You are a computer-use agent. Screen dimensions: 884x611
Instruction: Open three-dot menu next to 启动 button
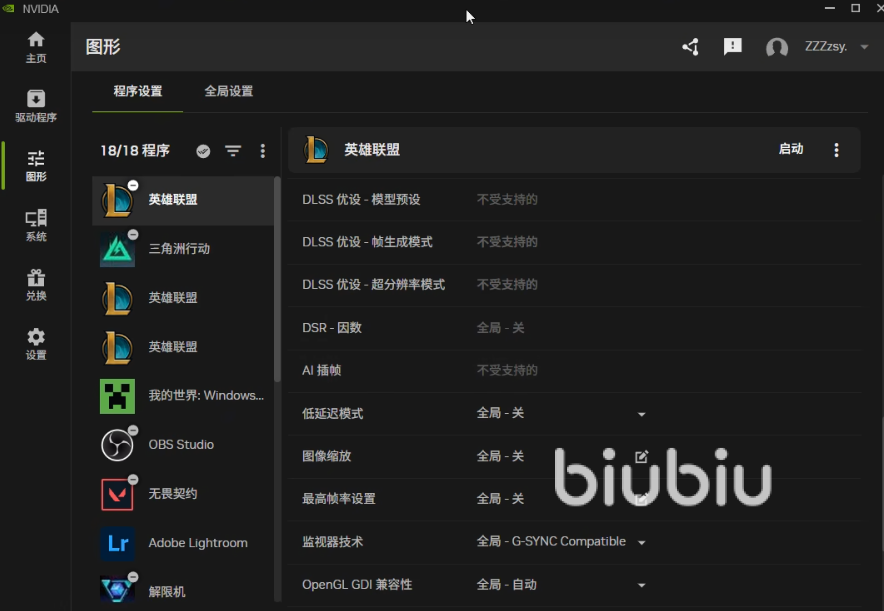(x=837, y=150)
